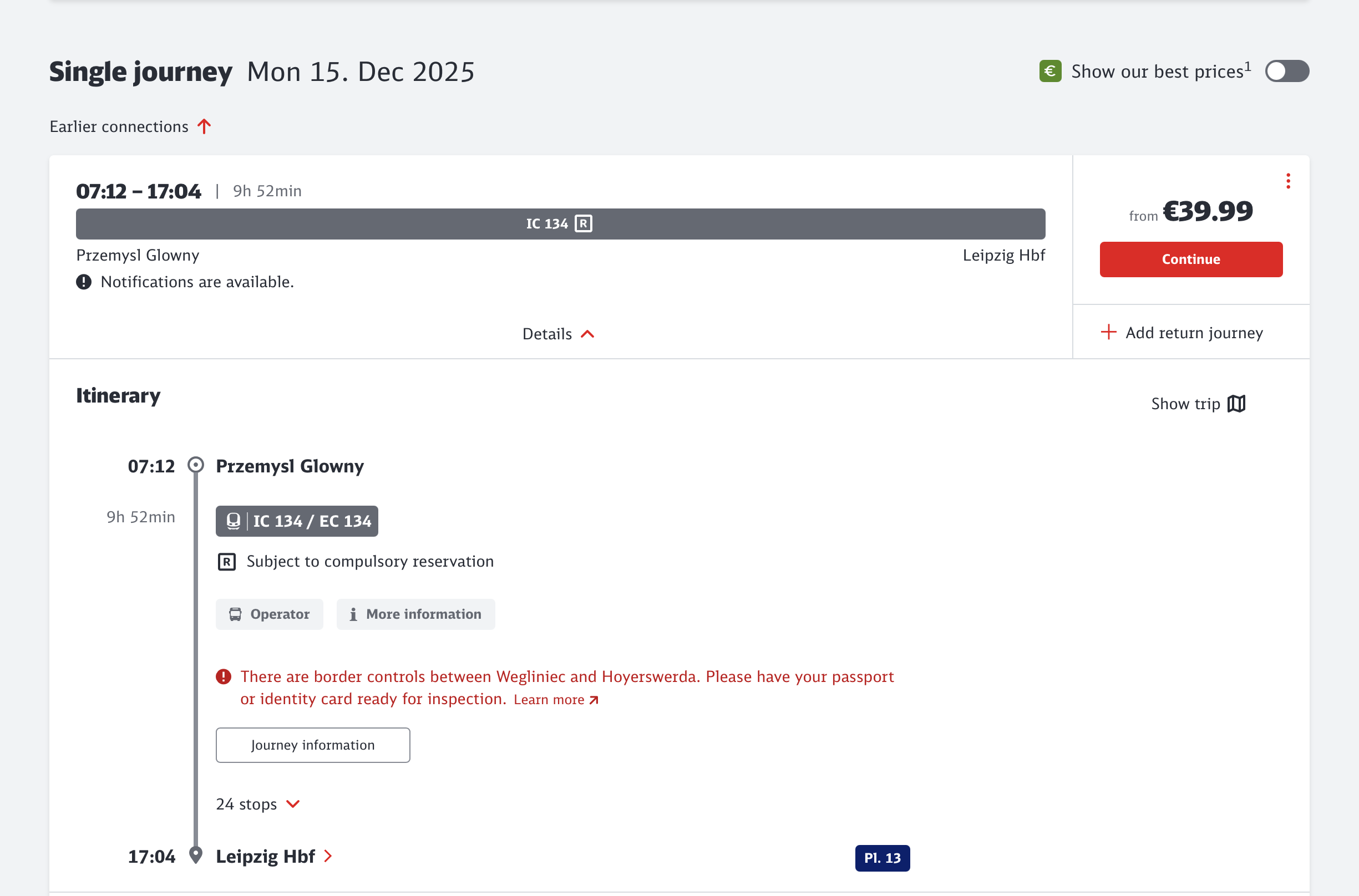Follow the Learn more link

pos(555,700)
